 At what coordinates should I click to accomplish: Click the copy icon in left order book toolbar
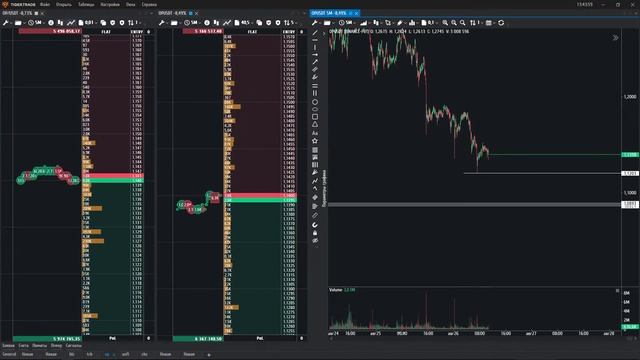point(103,23)
